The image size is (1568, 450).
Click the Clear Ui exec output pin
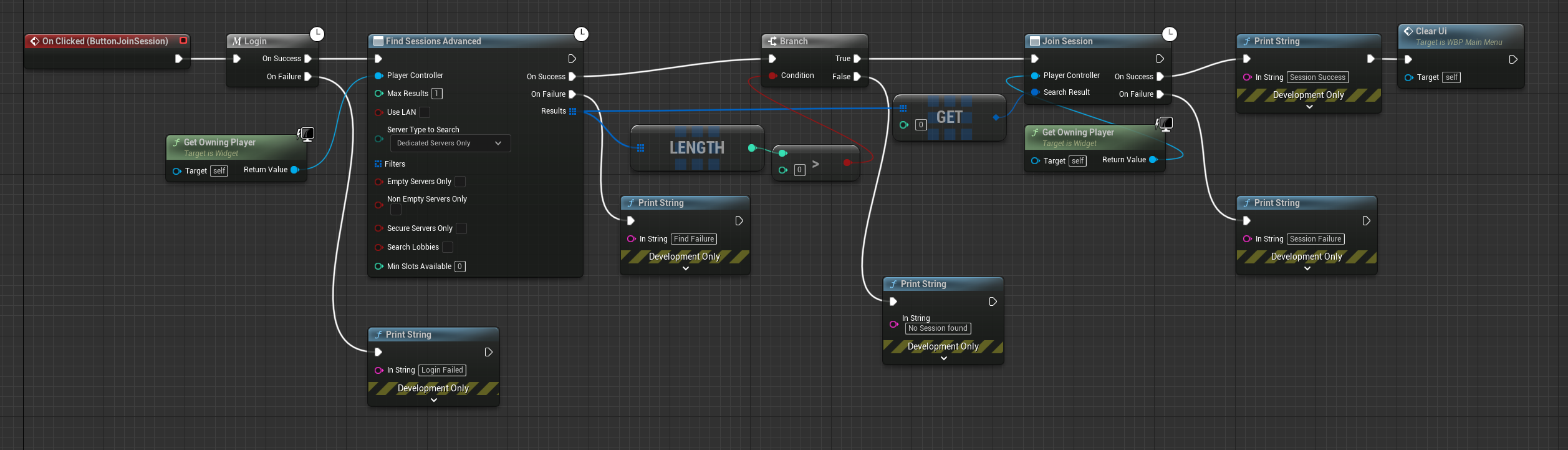tap(1513, 59)
